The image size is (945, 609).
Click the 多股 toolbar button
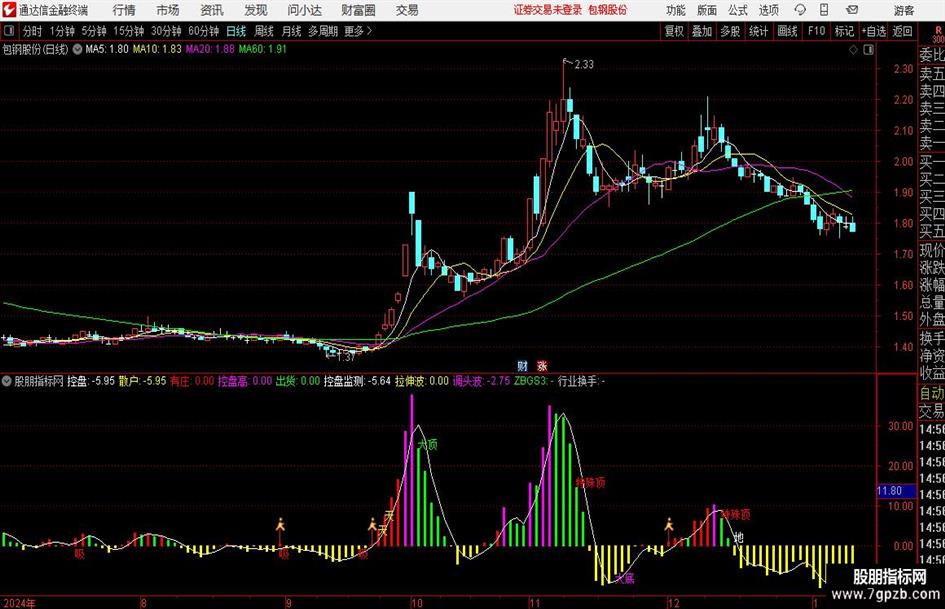point(730,31)
